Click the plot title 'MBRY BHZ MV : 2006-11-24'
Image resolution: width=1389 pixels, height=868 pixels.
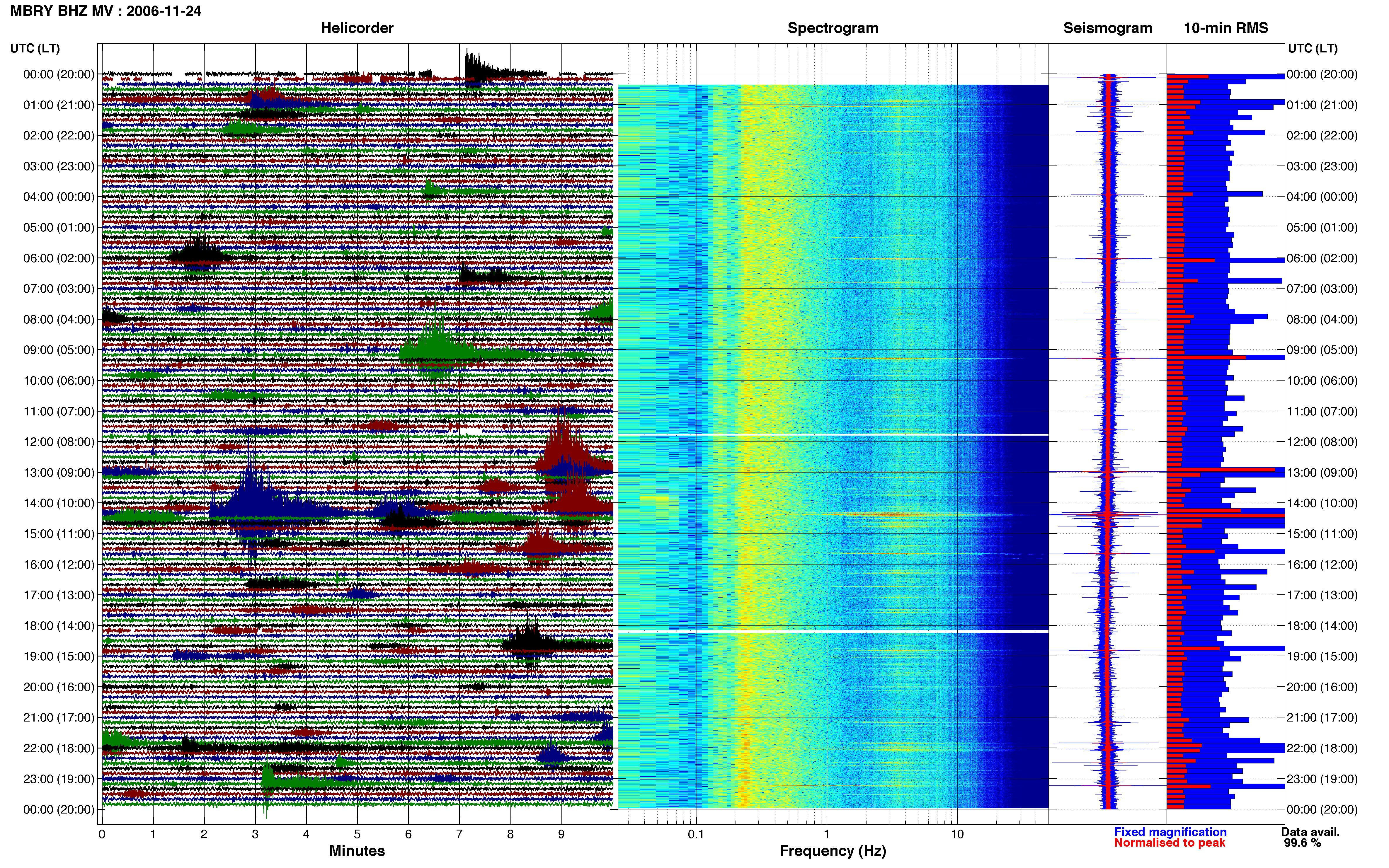(x=106, y=11)
